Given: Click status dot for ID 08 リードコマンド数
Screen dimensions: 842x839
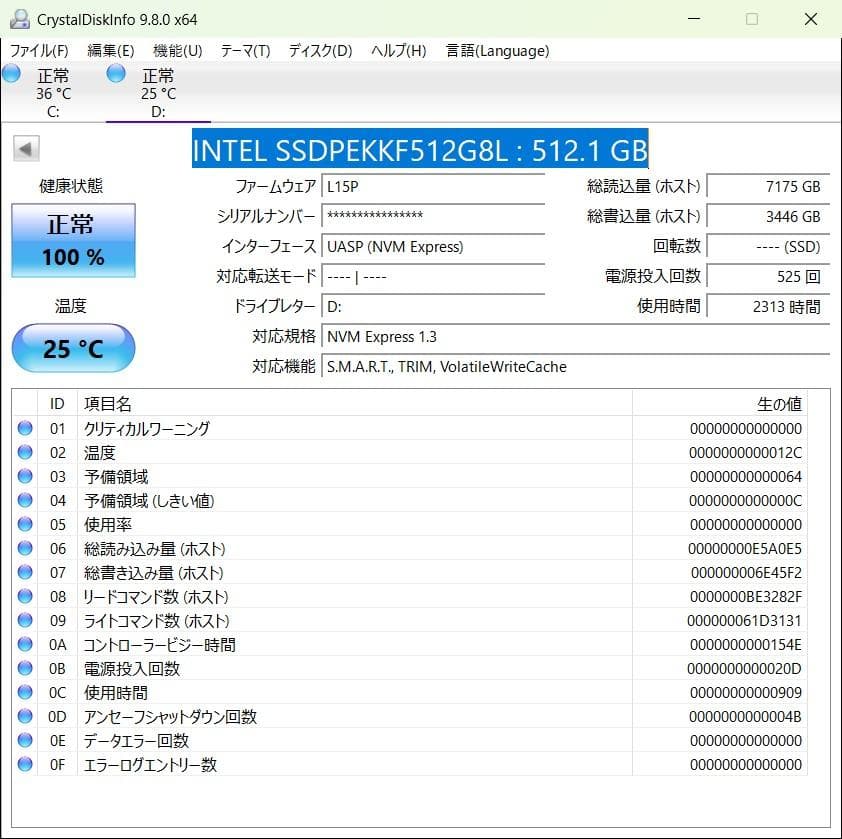Looking at the screenshot, I should [x=25, y=596].
